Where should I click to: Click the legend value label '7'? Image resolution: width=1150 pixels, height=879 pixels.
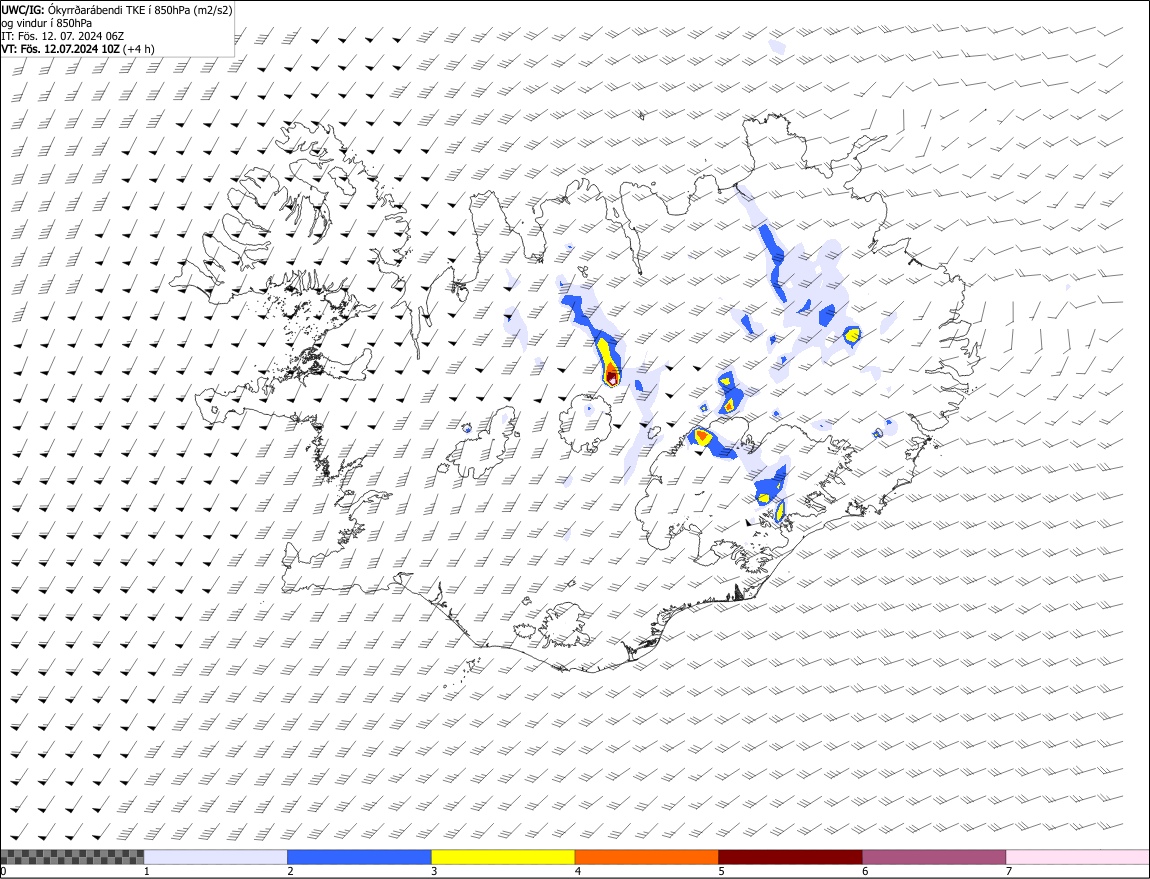tap(1009, 872)
